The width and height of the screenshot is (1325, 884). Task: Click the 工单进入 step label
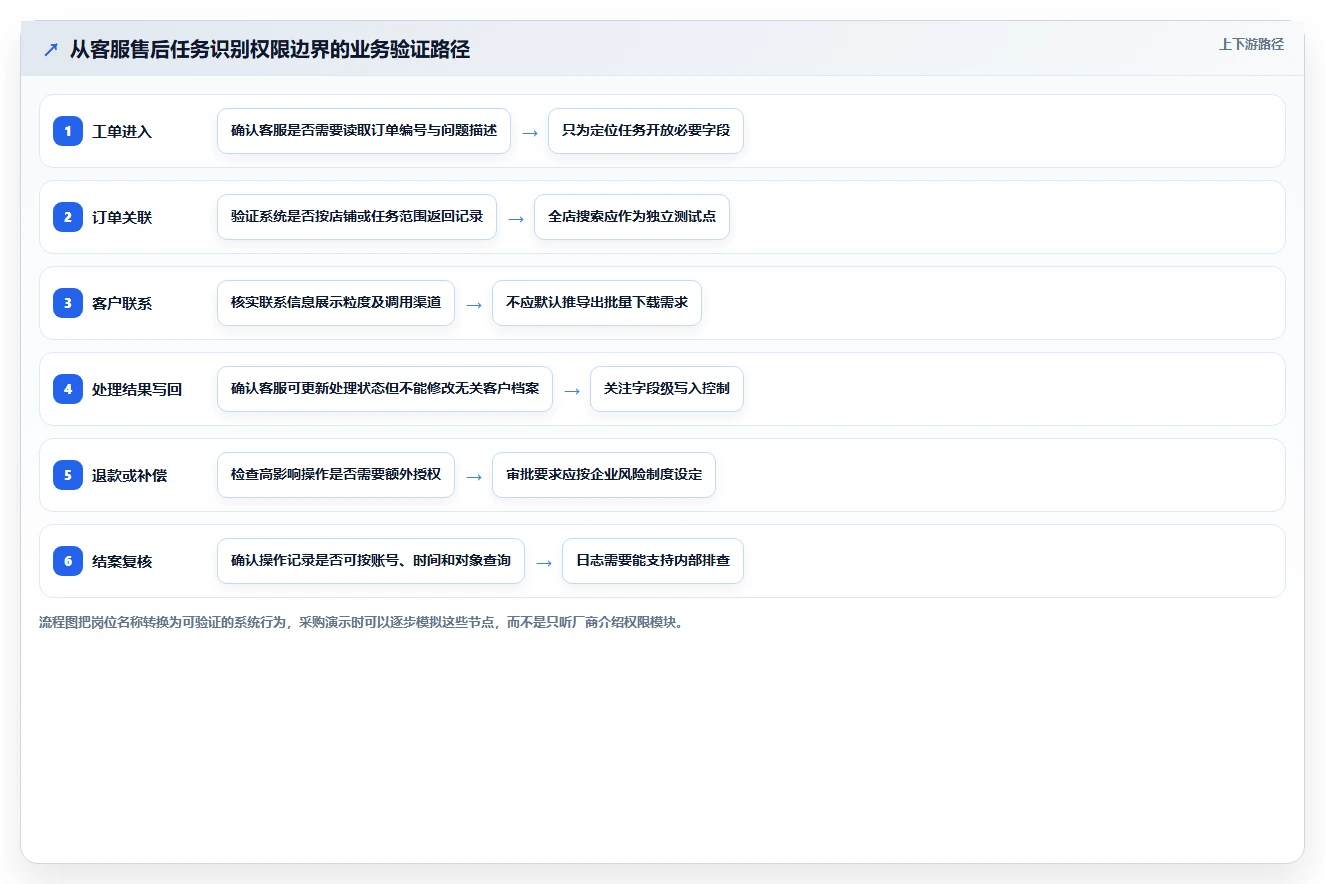pyautogui.click(x=122, y=131)
